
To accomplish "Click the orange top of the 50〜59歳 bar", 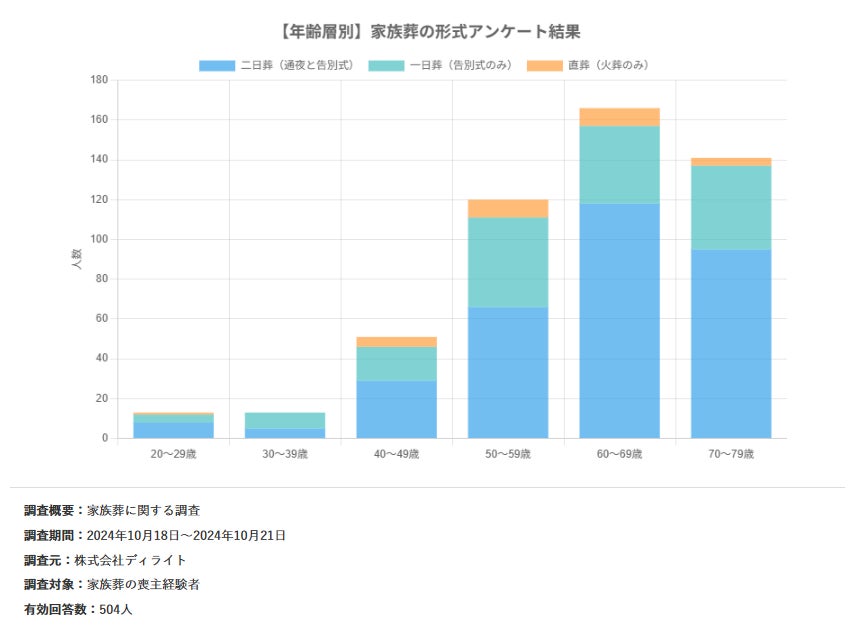I will pos(508,209).
